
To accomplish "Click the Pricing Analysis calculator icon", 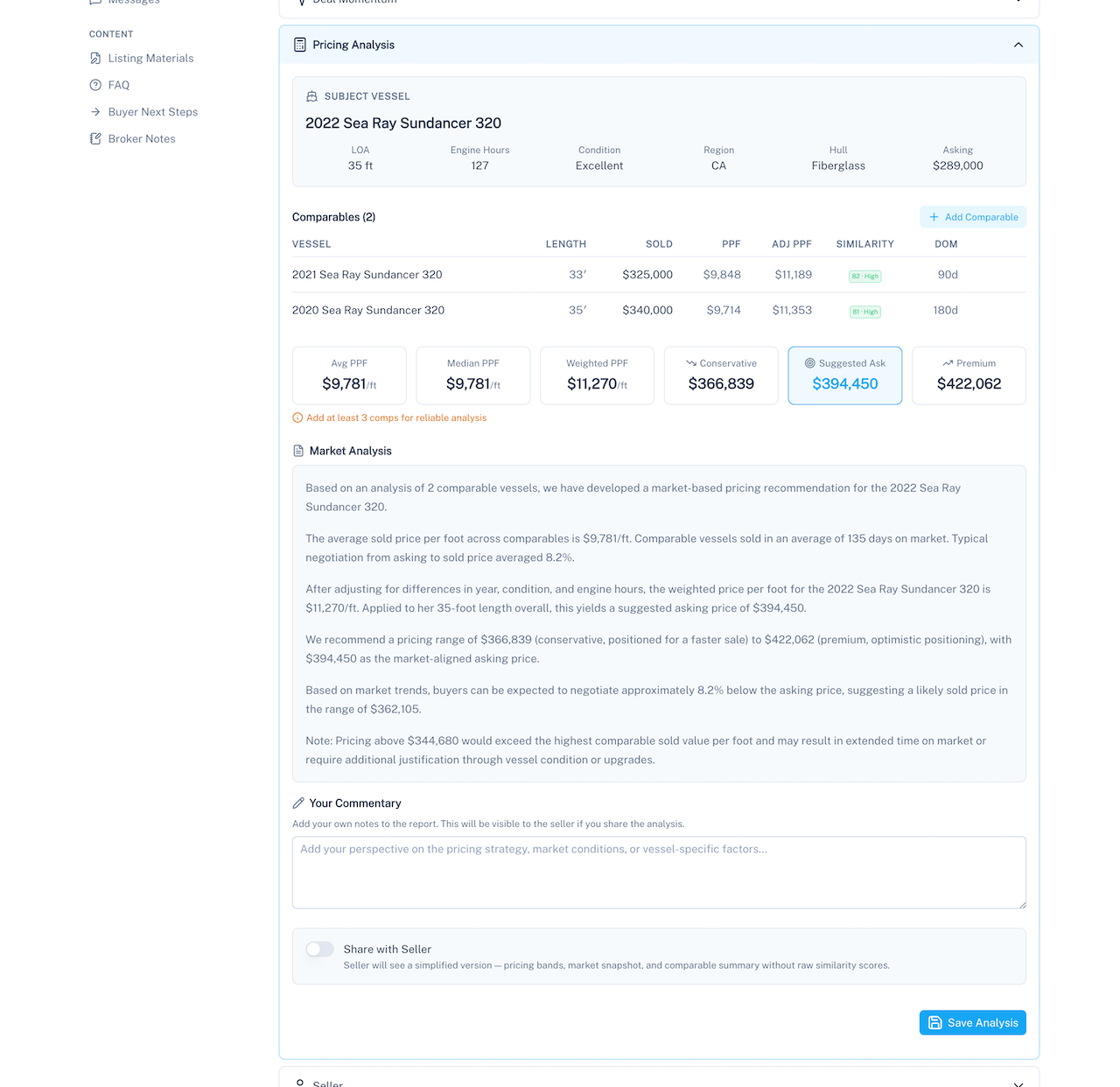I will (298, 45).
